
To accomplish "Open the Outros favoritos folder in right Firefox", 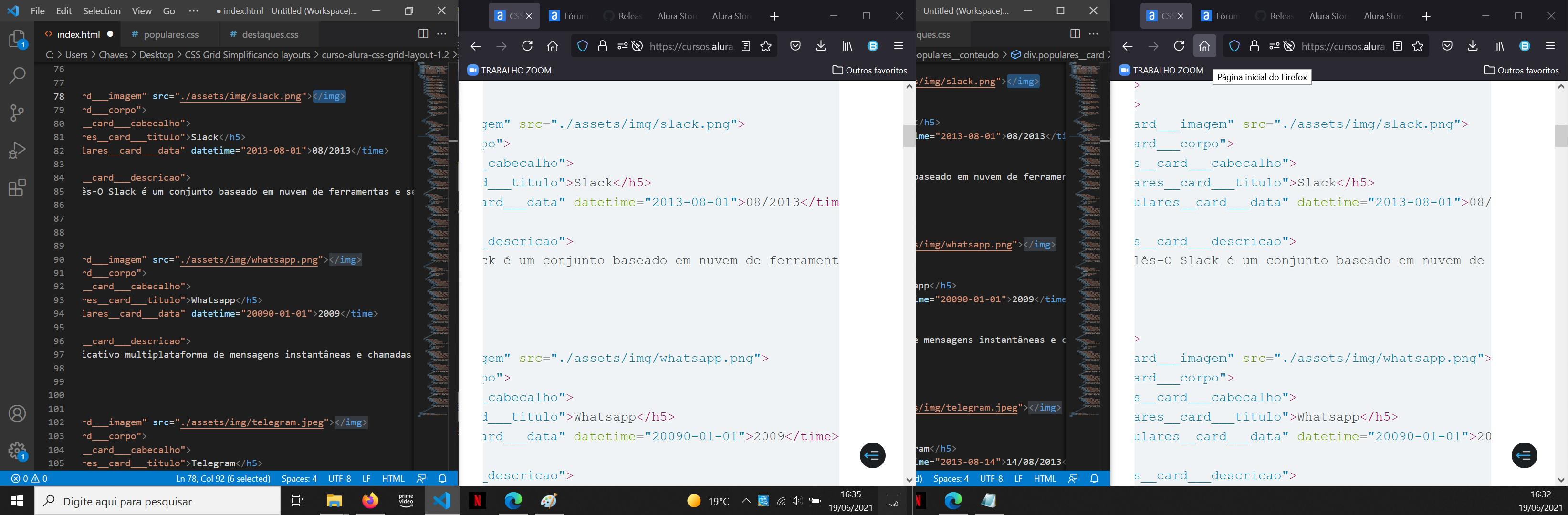I will coord(1521,71).
